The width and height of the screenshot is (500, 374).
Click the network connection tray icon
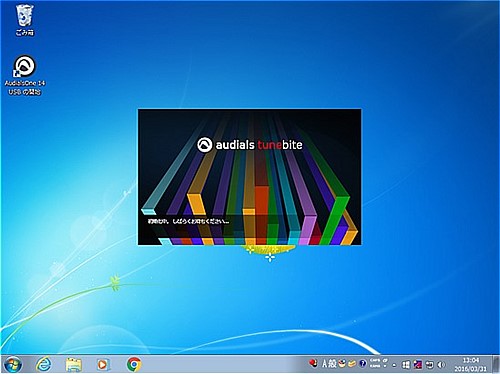pyautogui.click(x=430, y=365)
